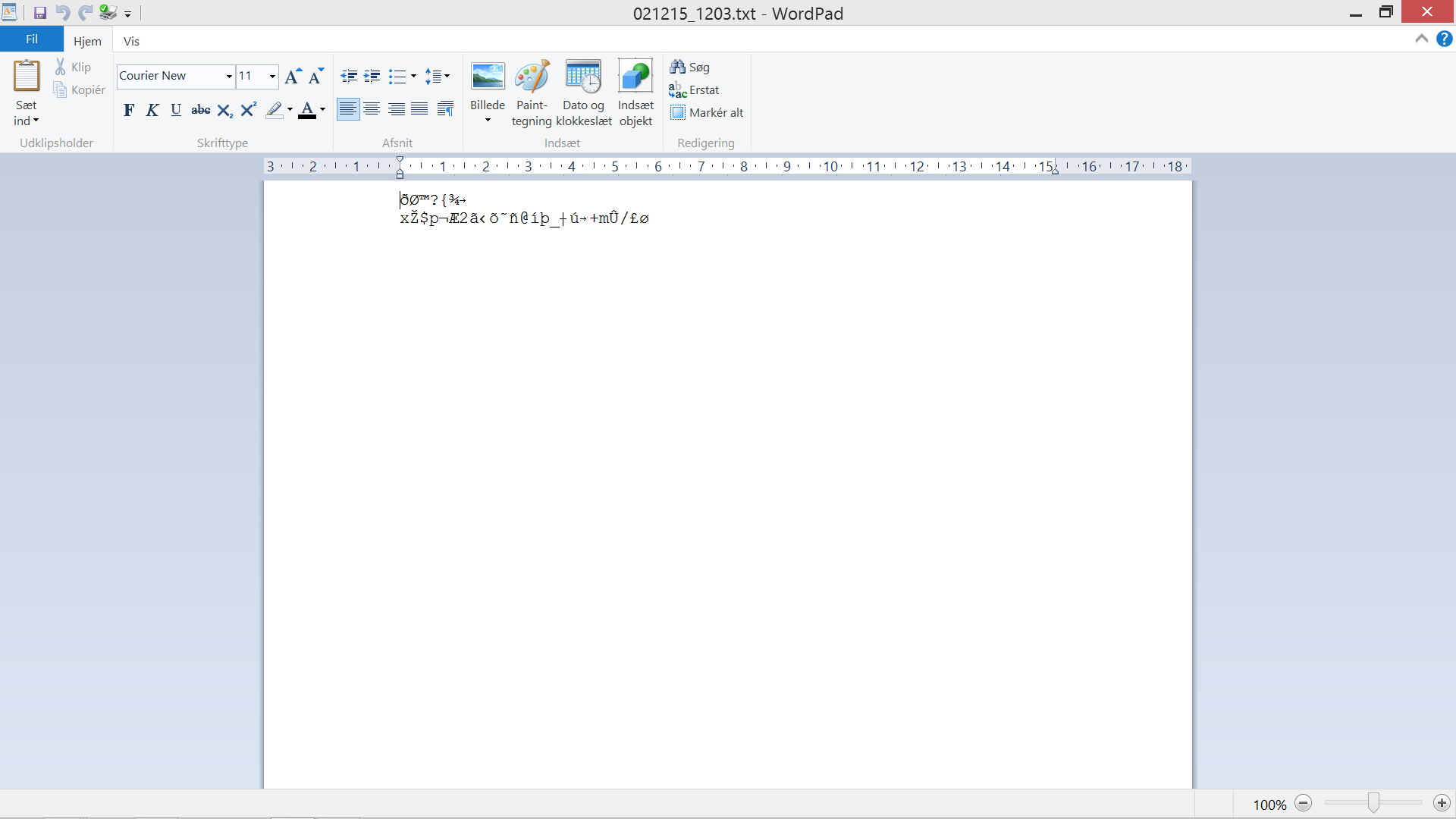Toggle bold formatting (F)
1456x819 pixels.
pyautogui.click(x=129, y=110)
